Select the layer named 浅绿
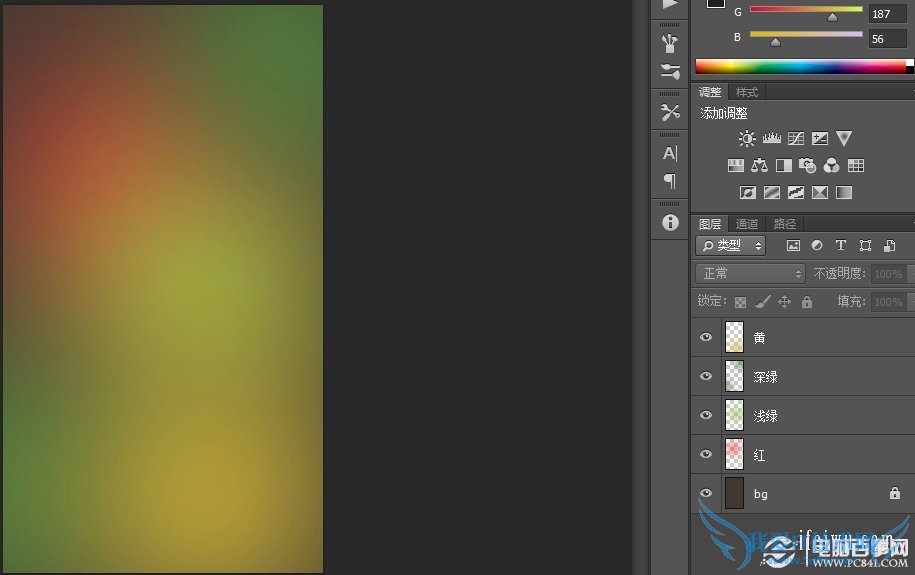Viewport: 915px width, 575px height. click(x=765, y=416)
